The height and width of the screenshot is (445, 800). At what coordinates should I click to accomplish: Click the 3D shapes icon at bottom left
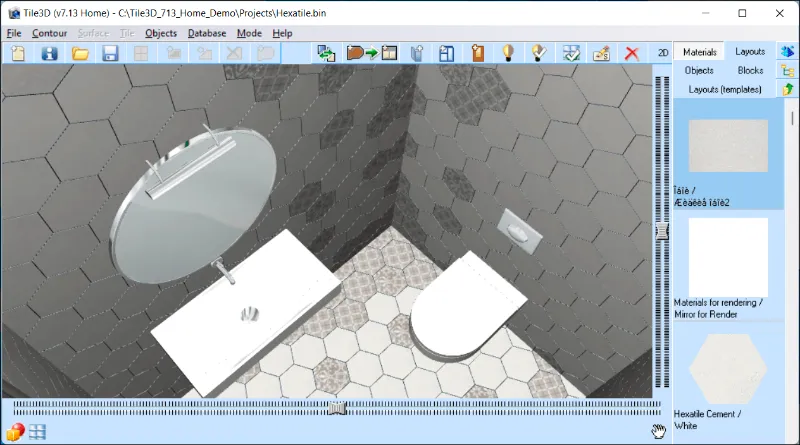(15, 432)
